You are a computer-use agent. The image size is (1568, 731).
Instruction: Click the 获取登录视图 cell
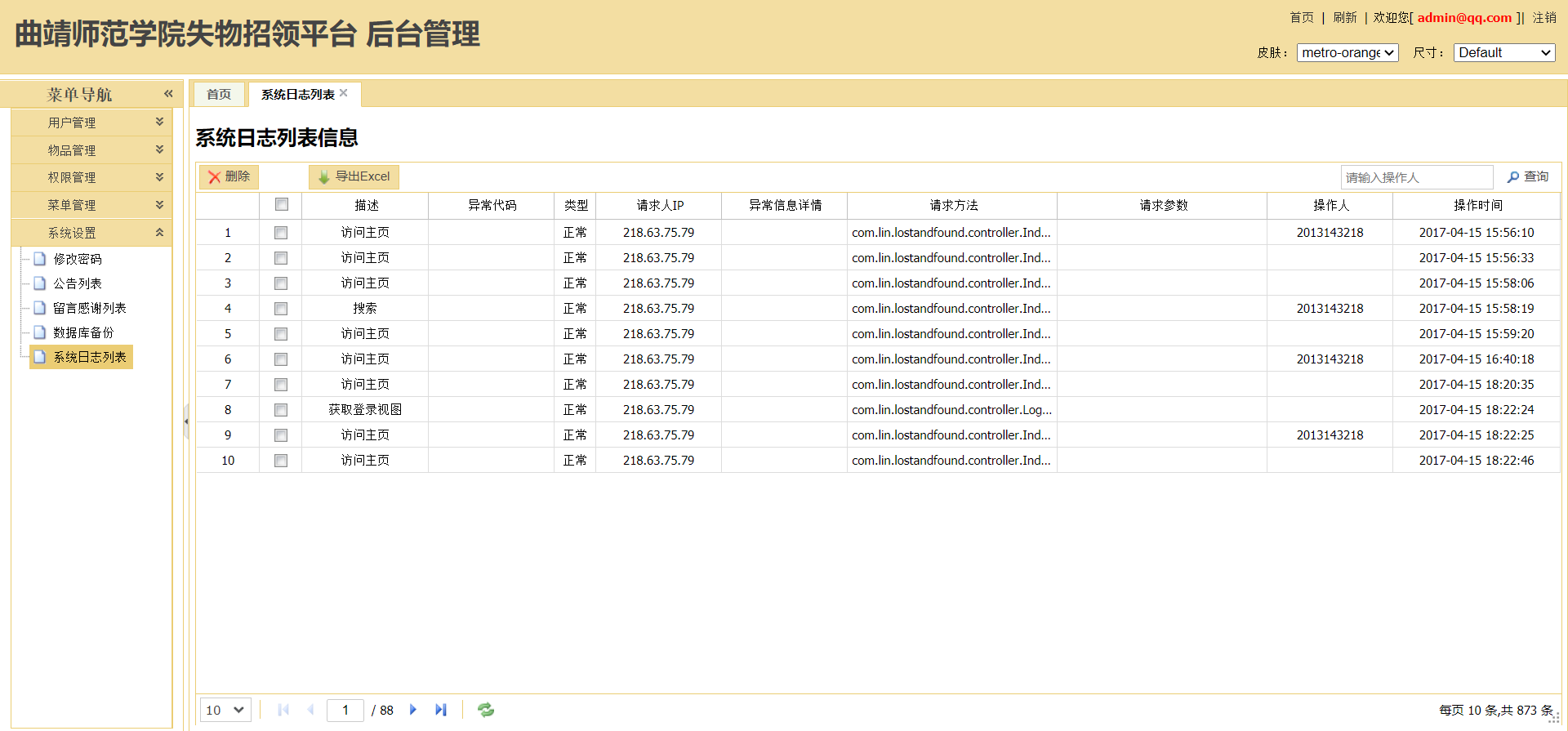tap(365, 410)
